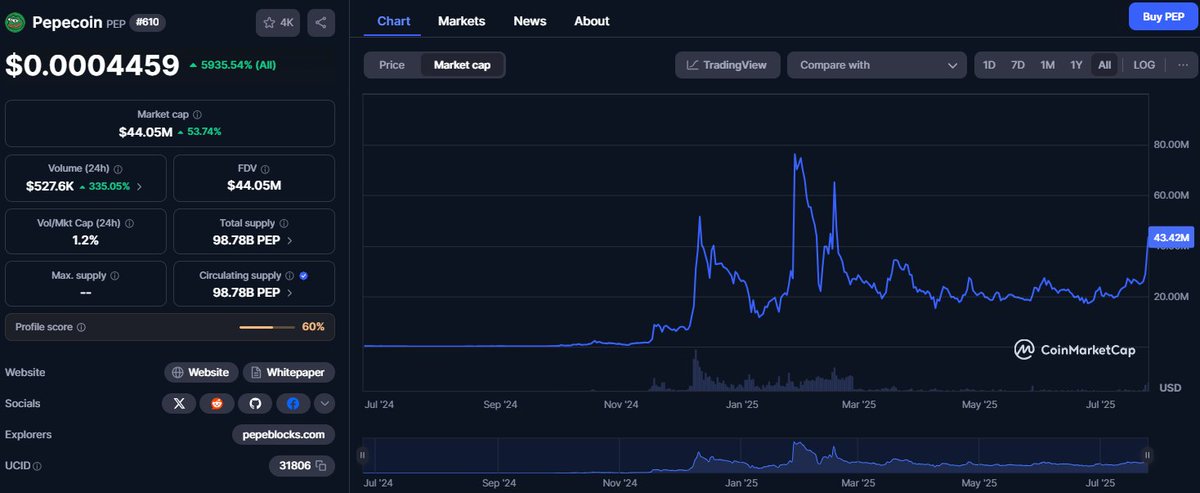This screenshot has height=493, width=1200.
Task: Expand Total supply 98.78B PEP arrow
Action: [x=290, y=240]
